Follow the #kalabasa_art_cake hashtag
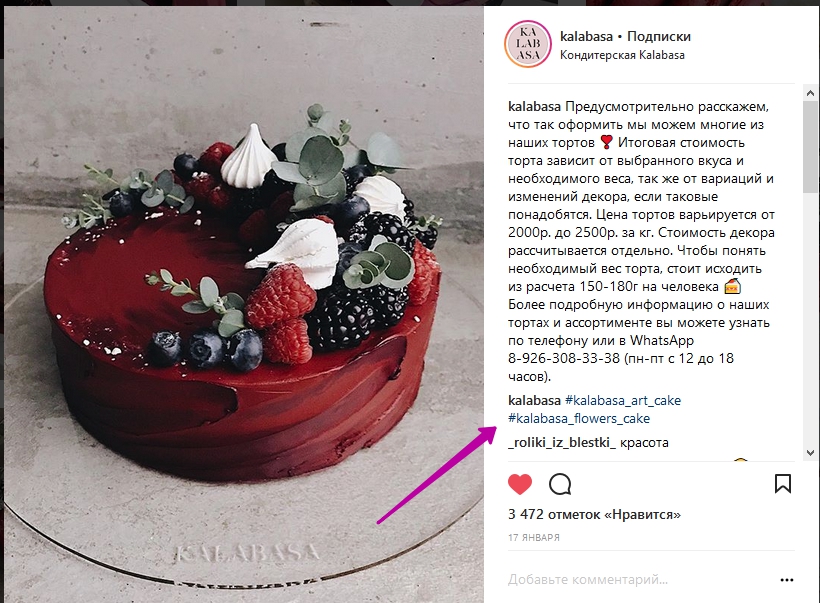Image resolution: width=820 pixels, height=603 pixels. pyautogui.click(x=623, y=401)
